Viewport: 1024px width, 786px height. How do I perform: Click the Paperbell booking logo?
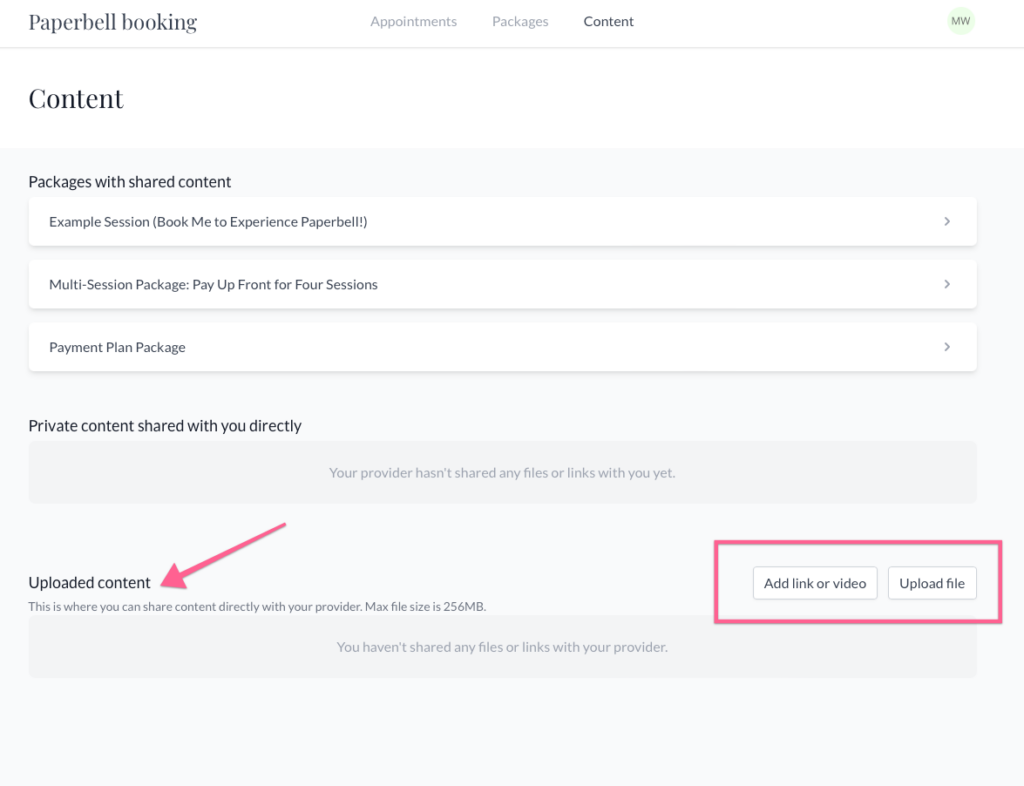pyautogui.click(x=112, y=22)
